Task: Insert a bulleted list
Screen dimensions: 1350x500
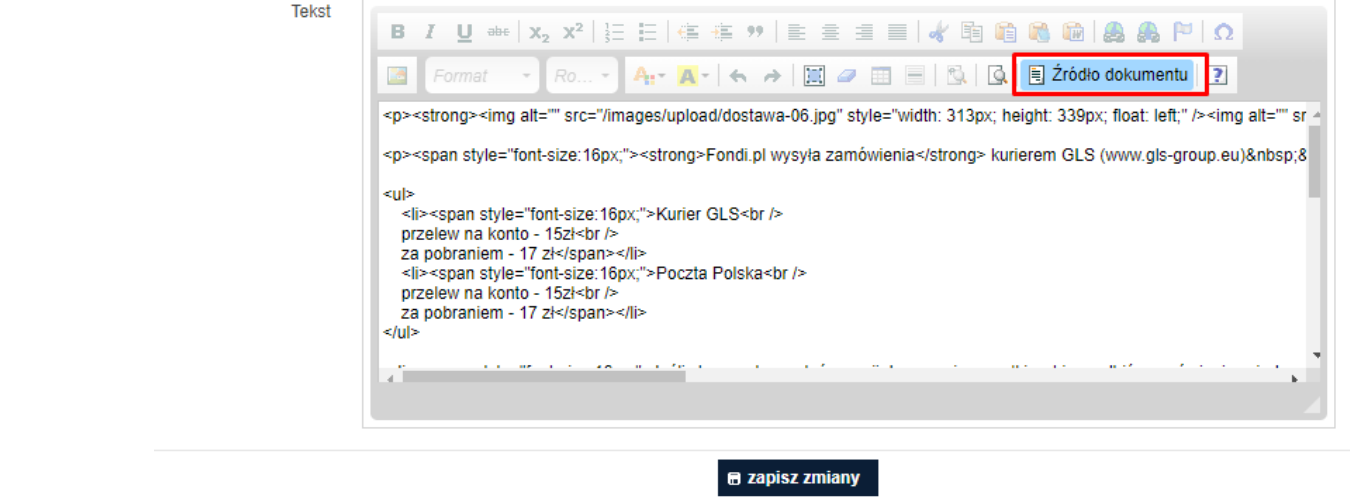Action: coord(647,32)
